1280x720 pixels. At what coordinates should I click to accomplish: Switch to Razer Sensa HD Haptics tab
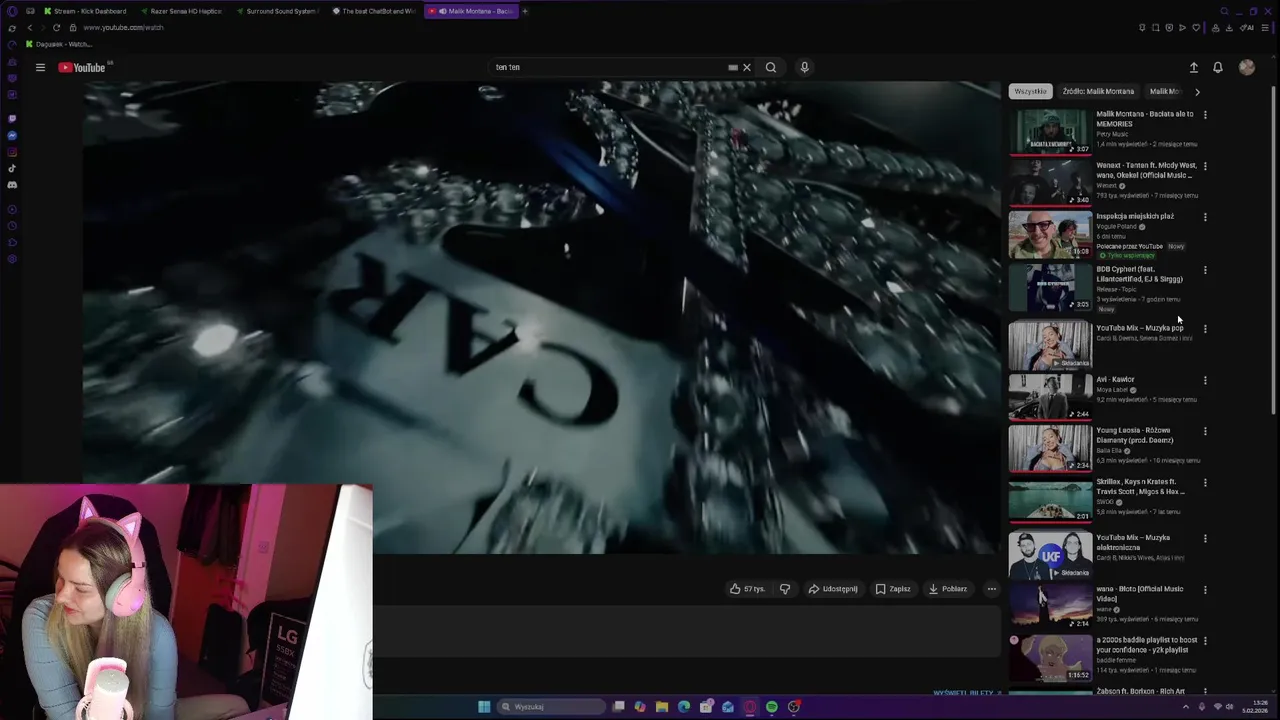181,11
